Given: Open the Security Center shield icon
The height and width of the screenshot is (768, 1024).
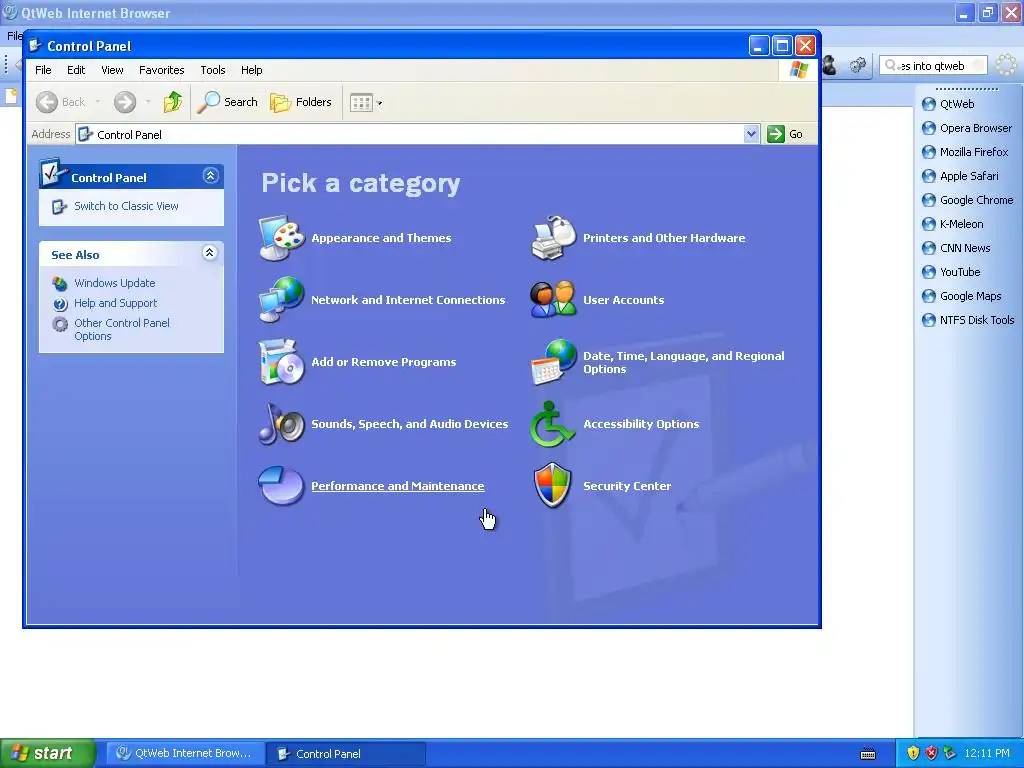Looking at the screenshot, I should (x=553, y=485).
